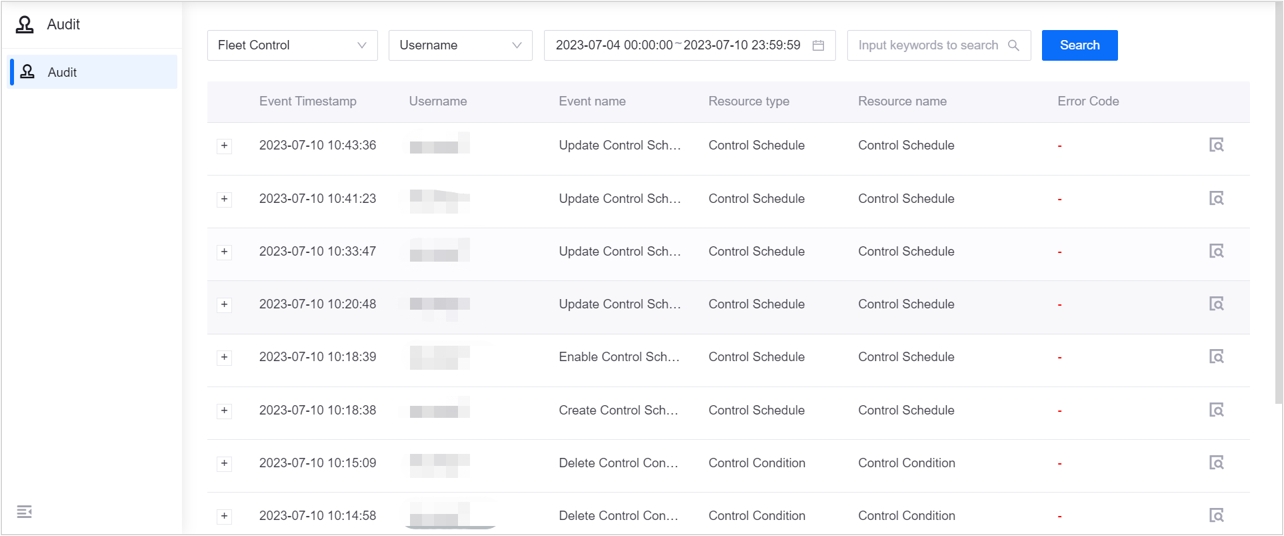Click the keyword search magnifier icon

(x=1014, y=45)
